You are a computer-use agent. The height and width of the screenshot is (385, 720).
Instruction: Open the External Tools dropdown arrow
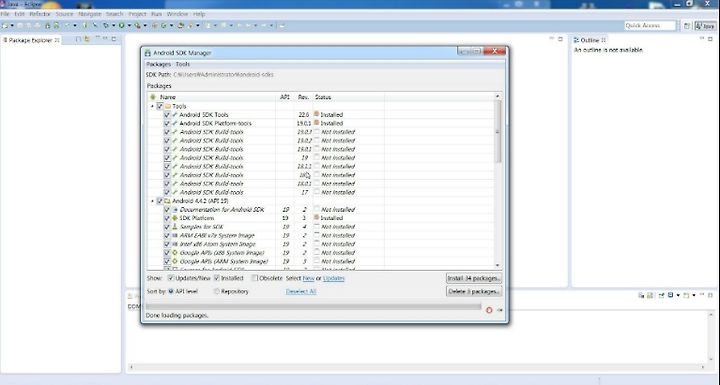coord(145,25)
